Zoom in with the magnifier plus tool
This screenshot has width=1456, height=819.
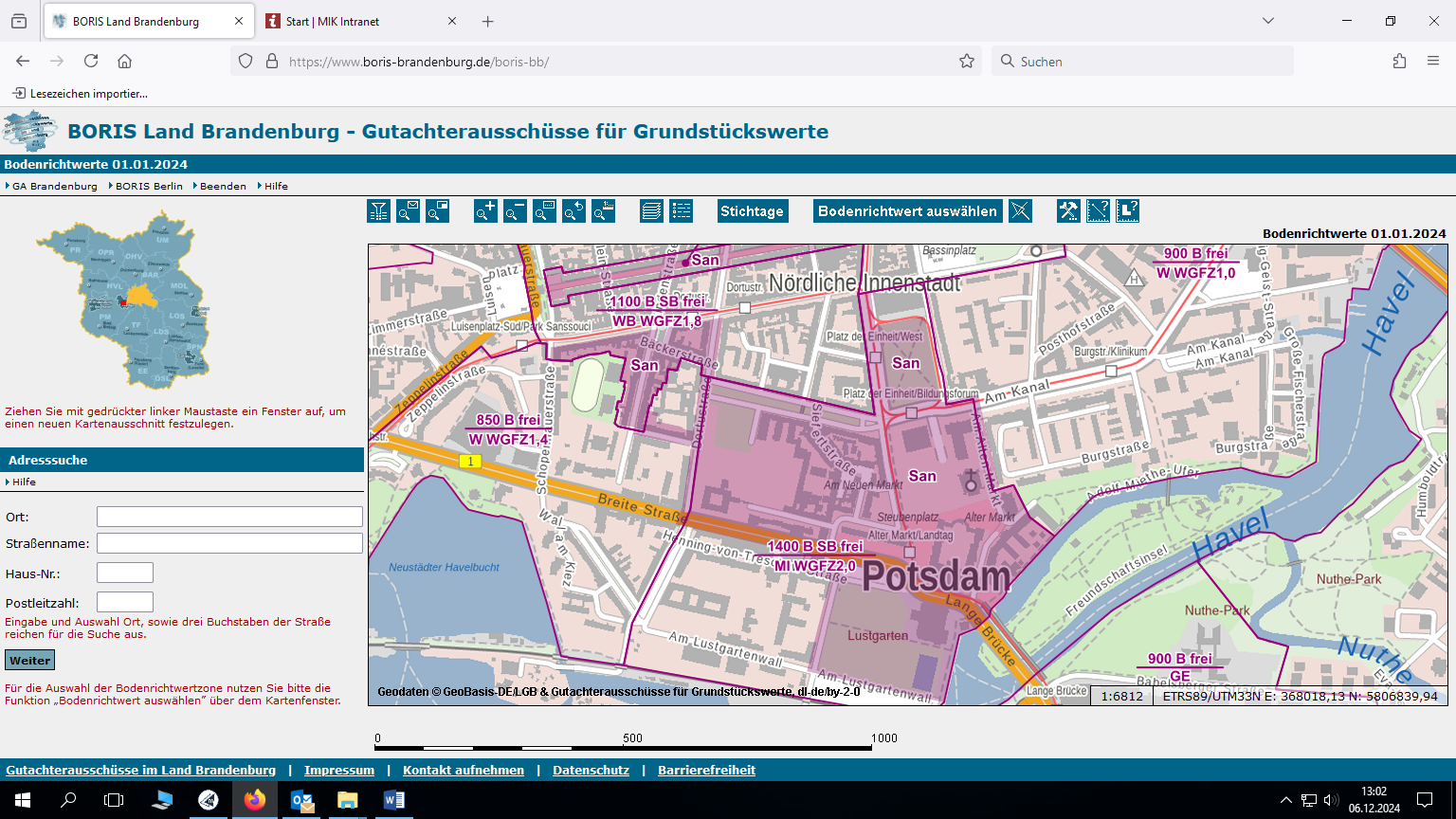pyautogui.click(x=485, y=210)
